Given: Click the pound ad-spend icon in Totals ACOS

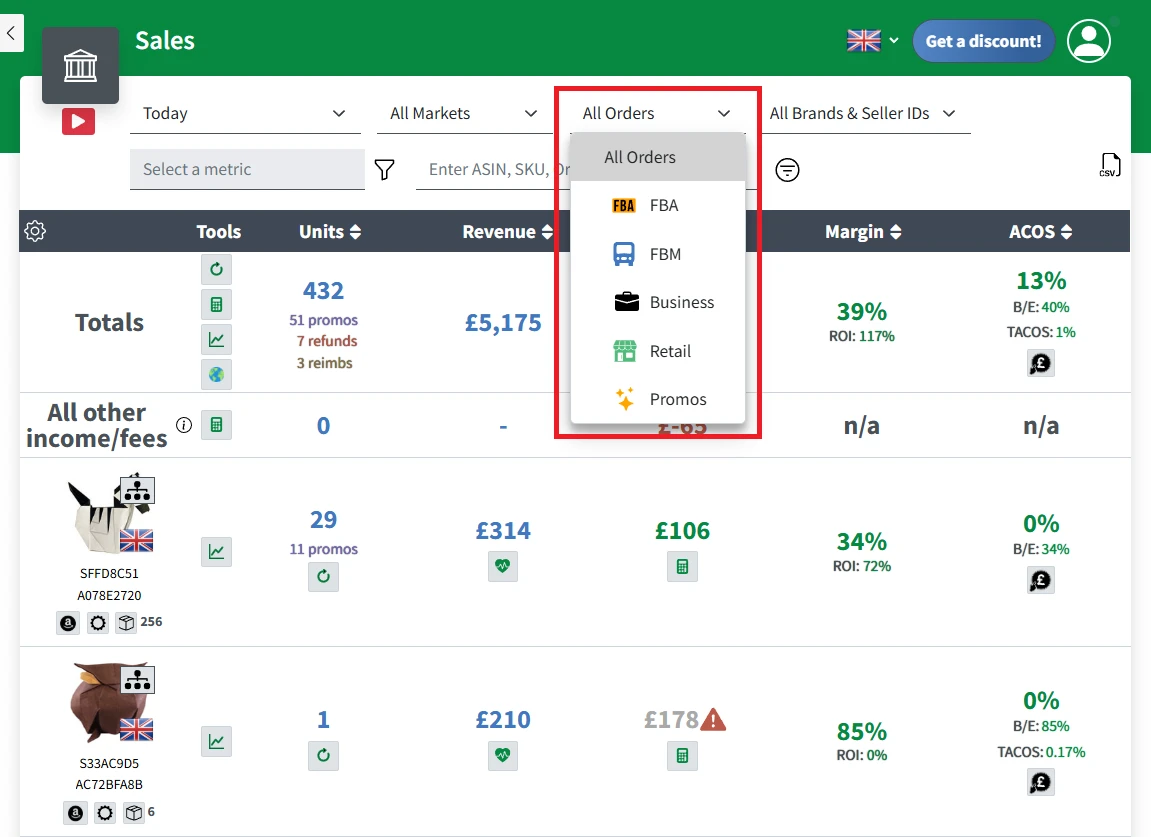Looking at the screenshot, I should pos(1041,363).
